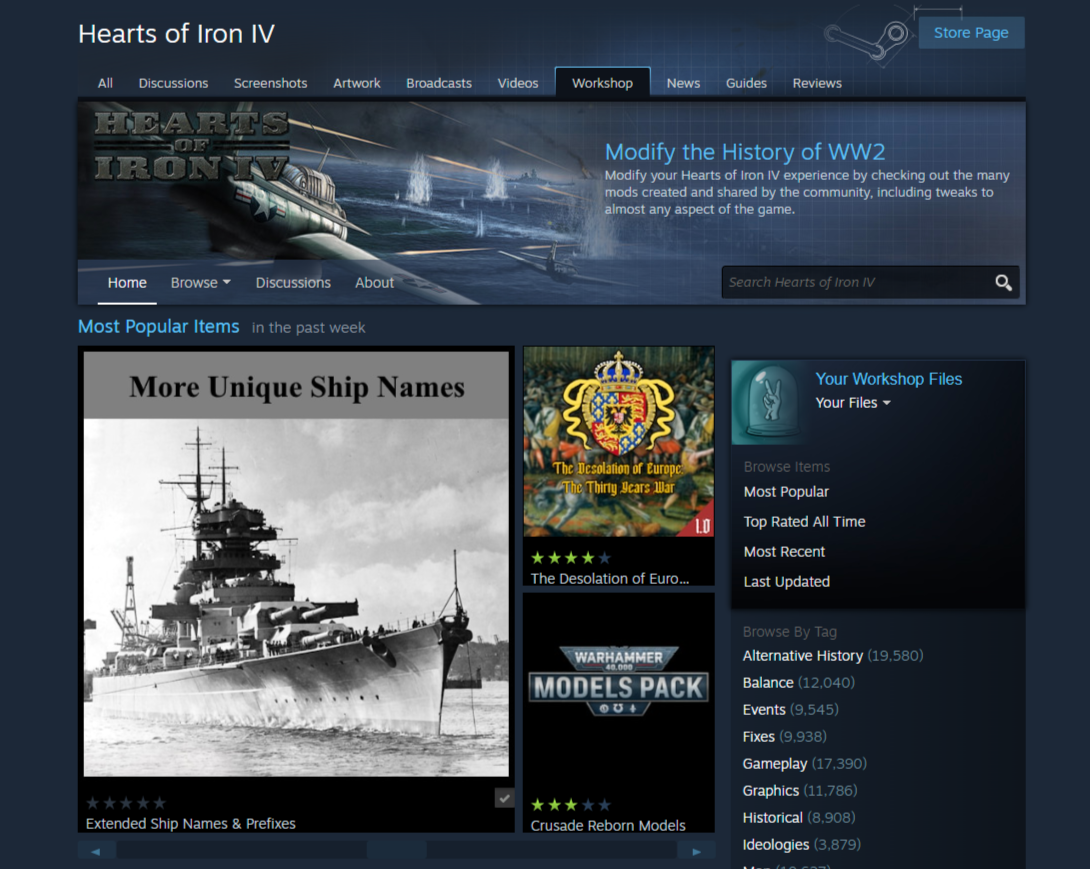Click the Hearts of Iron IV page title
This screenshot has height=869, width=1090.
[x=177, y=34]
